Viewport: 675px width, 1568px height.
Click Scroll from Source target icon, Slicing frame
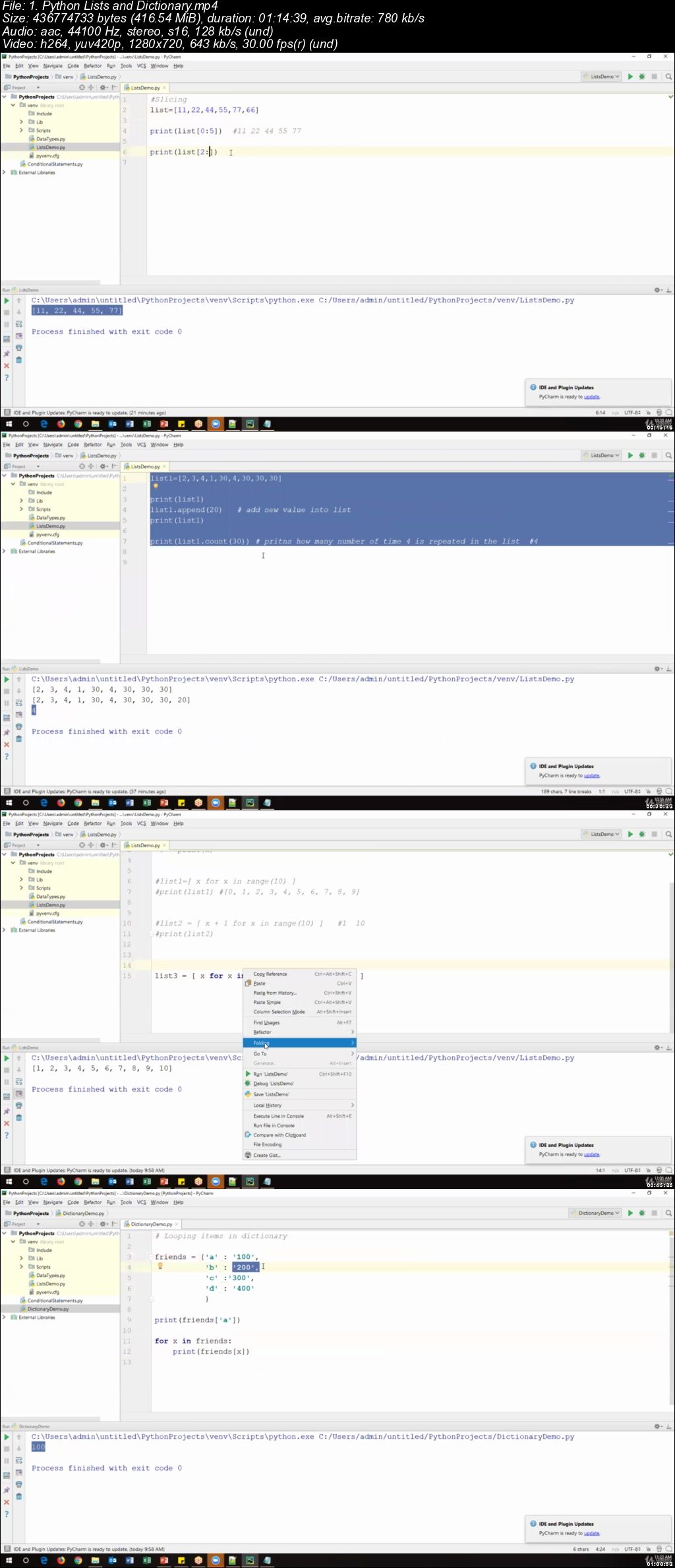(82, 88)
